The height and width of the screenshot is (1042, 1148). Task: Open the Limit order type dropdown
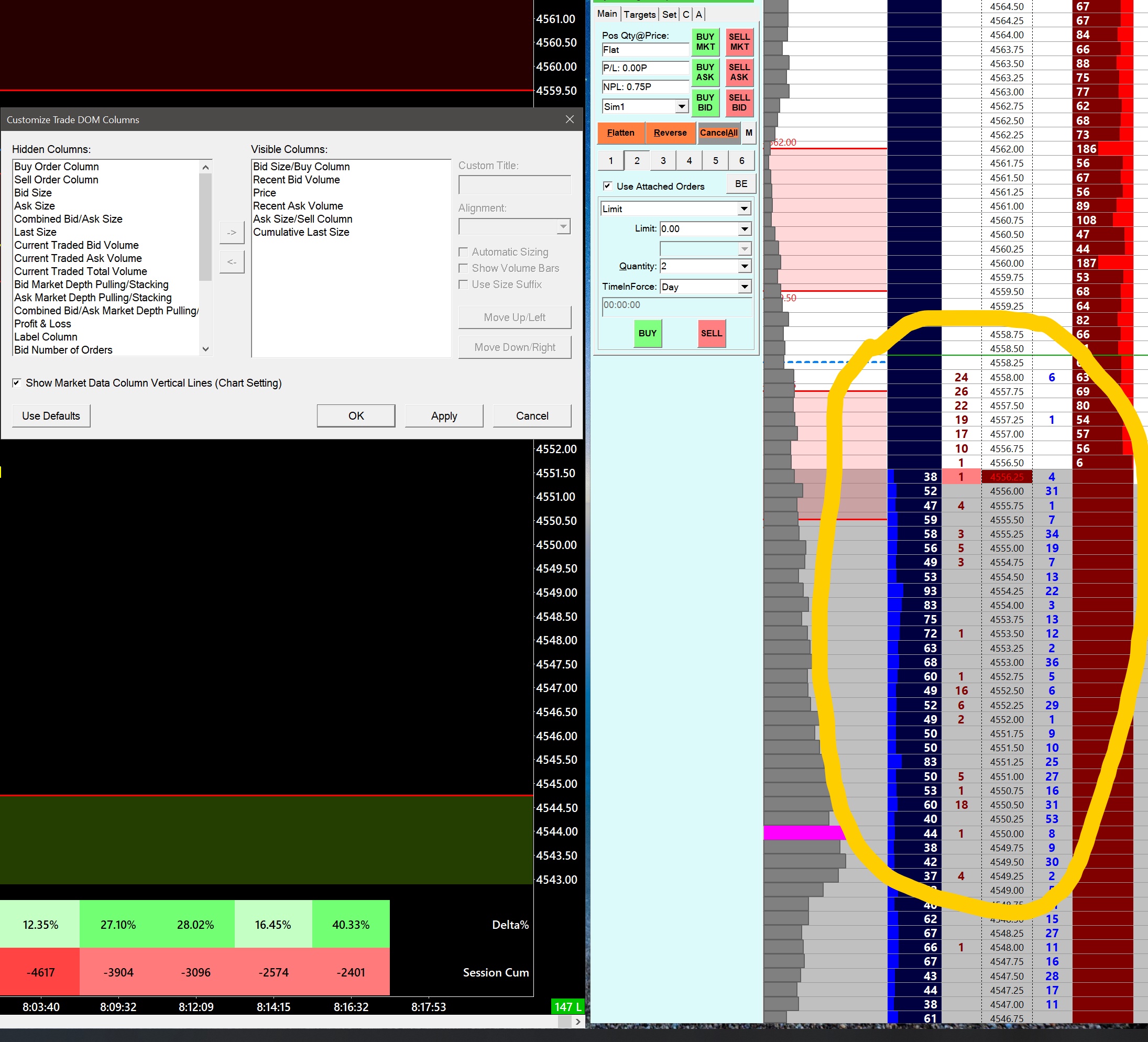[744, 209]
